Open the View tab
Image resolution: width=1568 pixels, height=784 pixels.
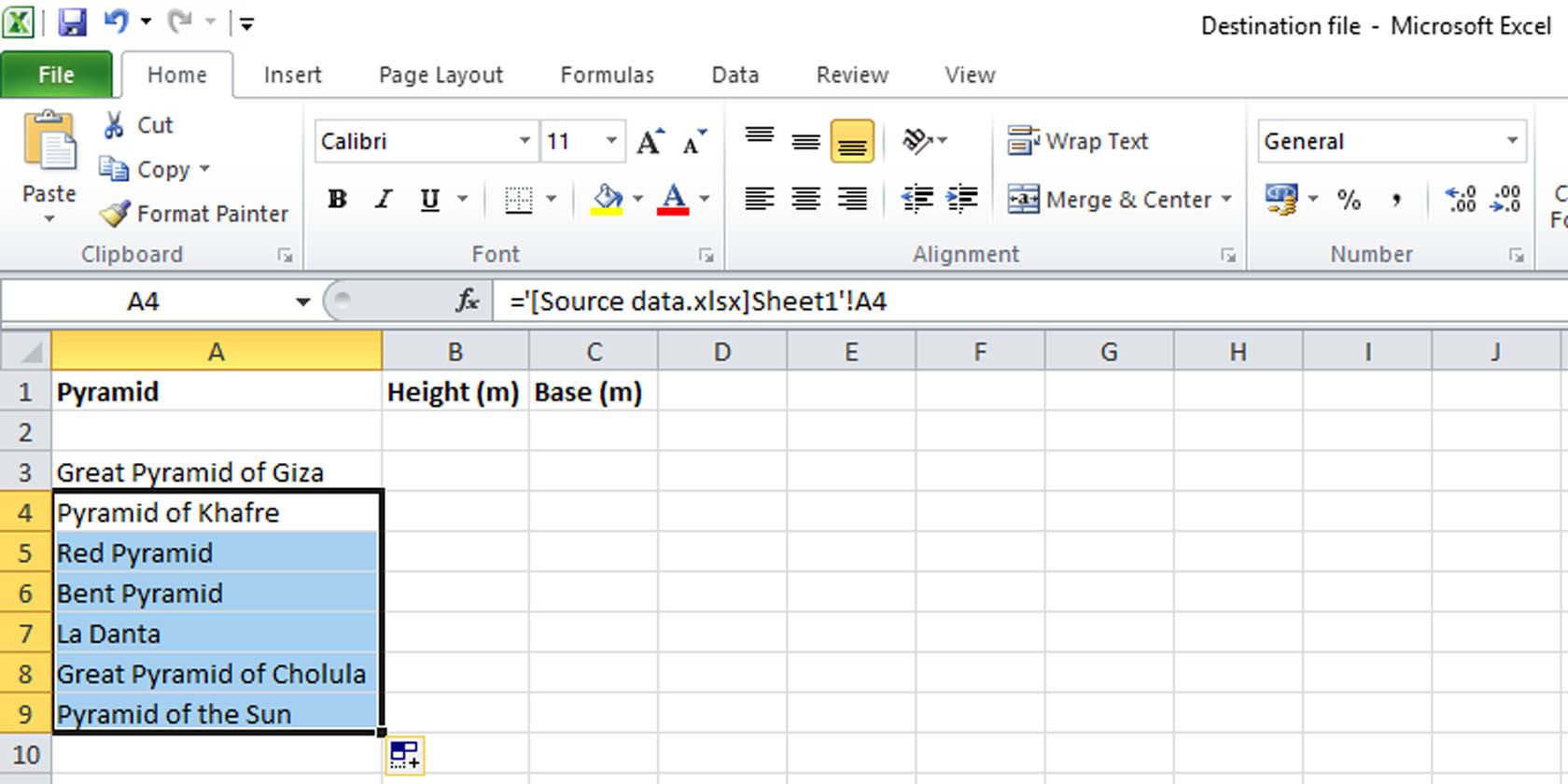point(970,75)
